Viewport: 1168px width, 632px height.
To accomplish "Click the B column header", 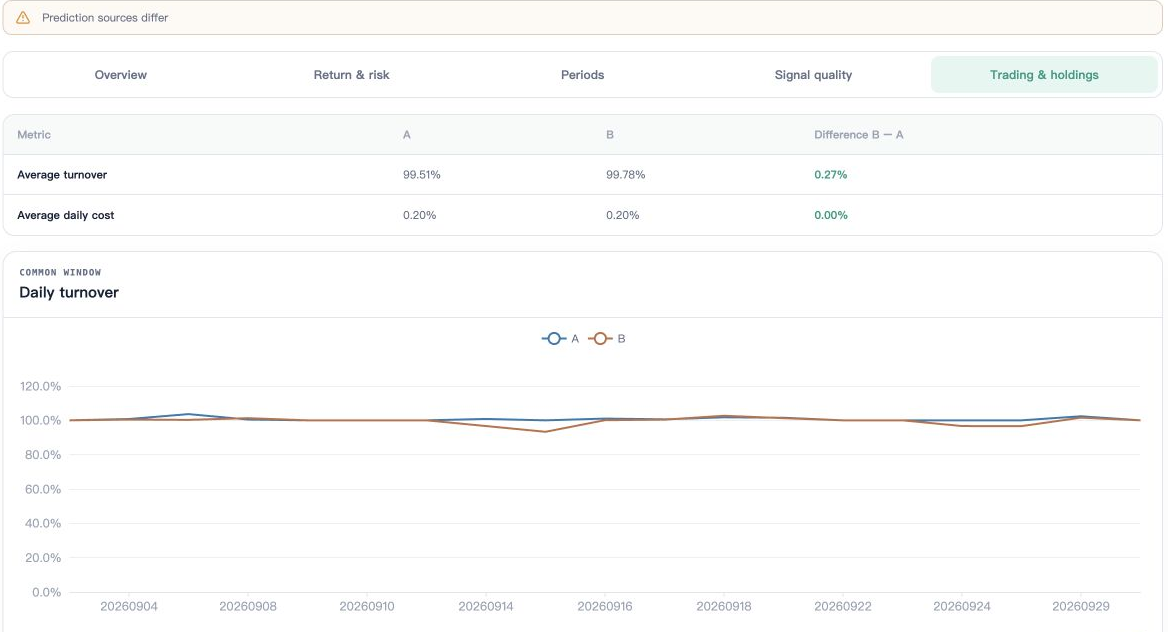I will click(x=610, y=135).
